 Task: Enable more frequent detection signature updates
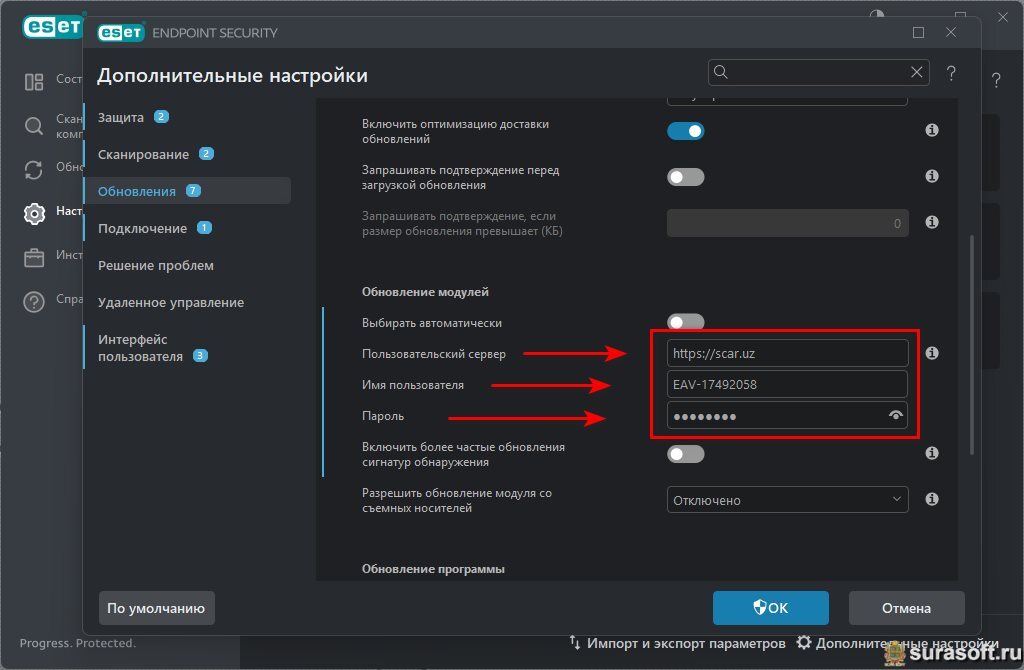coord(686,454)
